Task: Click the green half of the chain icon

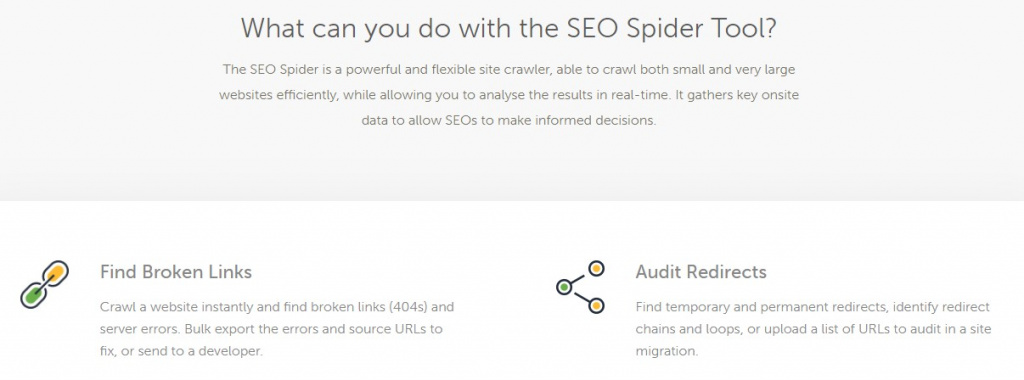Action: (33, 296)
